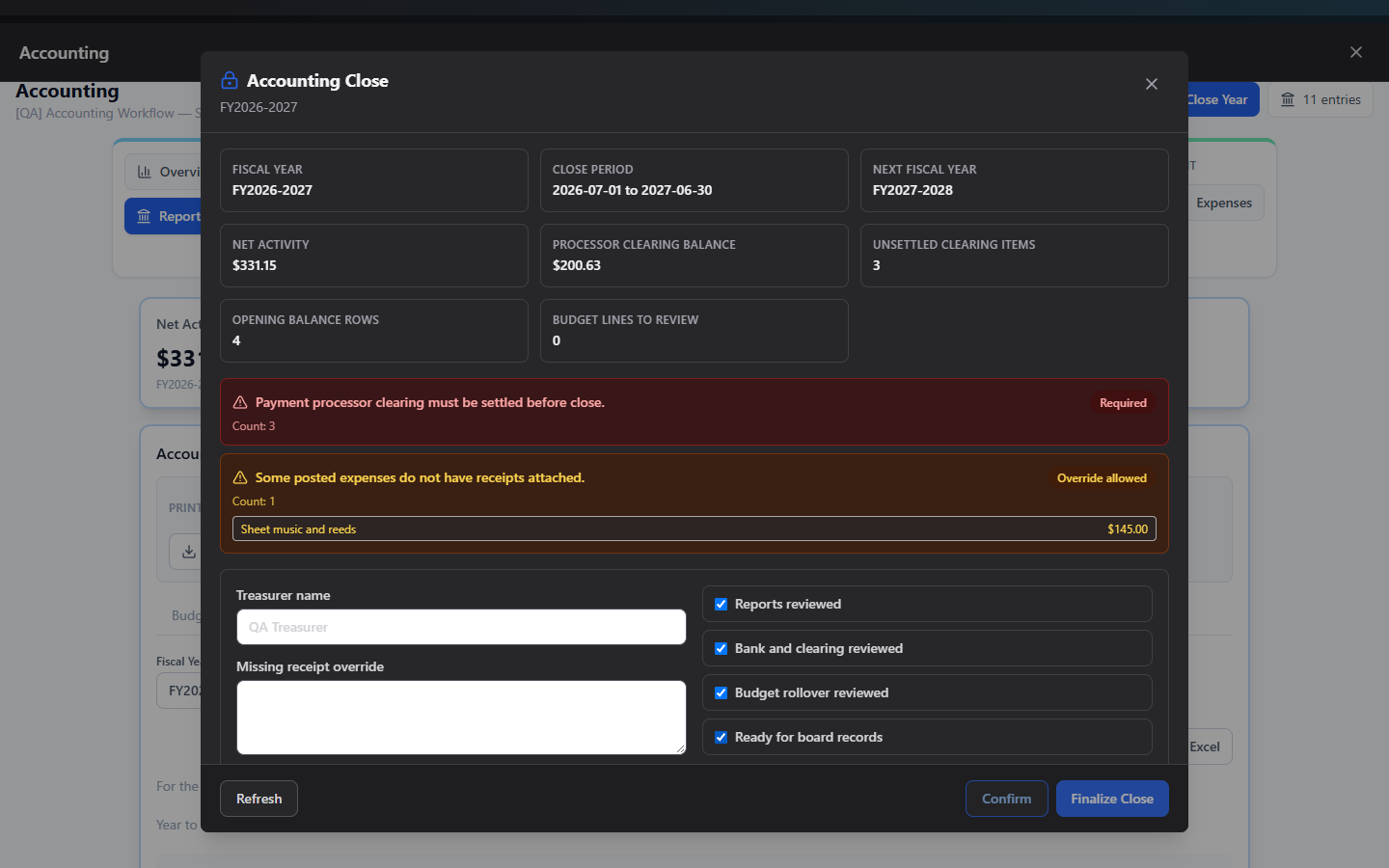Click the 'Payment processor clearing must be settled' message
This screenshot has height=868, width=1389.
click(x=430, y=402)
